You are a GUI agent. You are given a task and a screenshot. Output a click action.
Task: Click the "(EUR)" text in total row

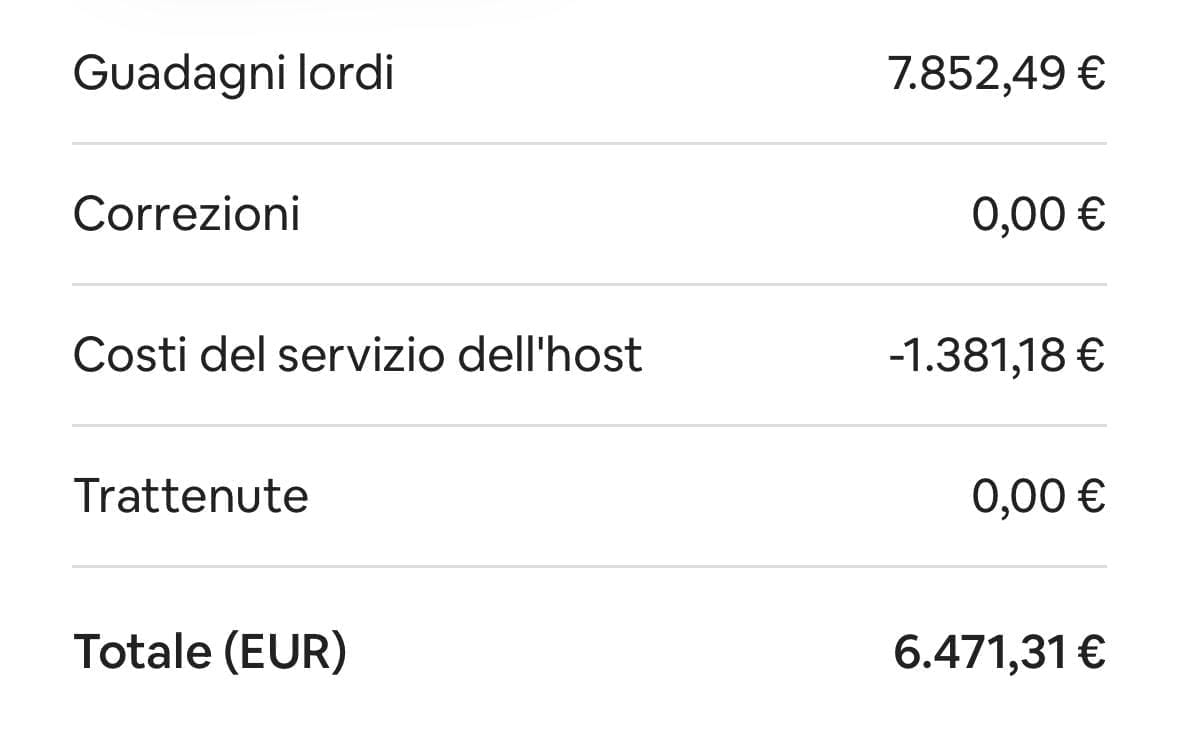pos(286,652)
